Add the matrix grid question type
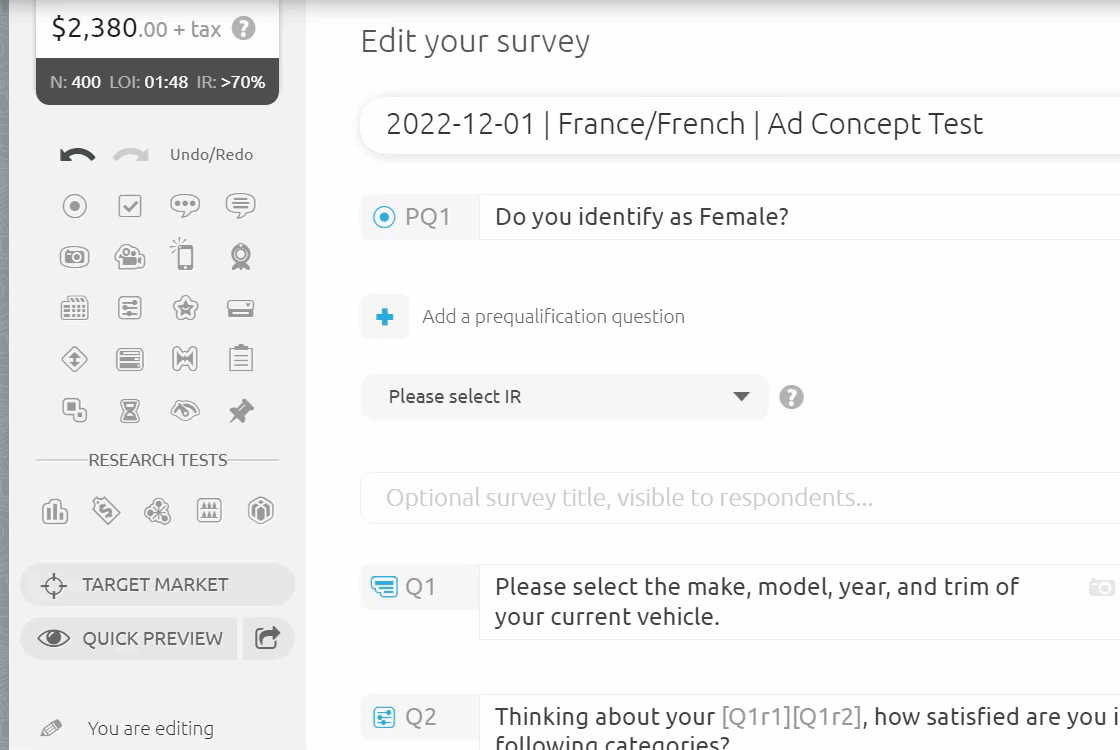Image resolution: width=1120 pixels, height=750 pixels. pos(74,309)
